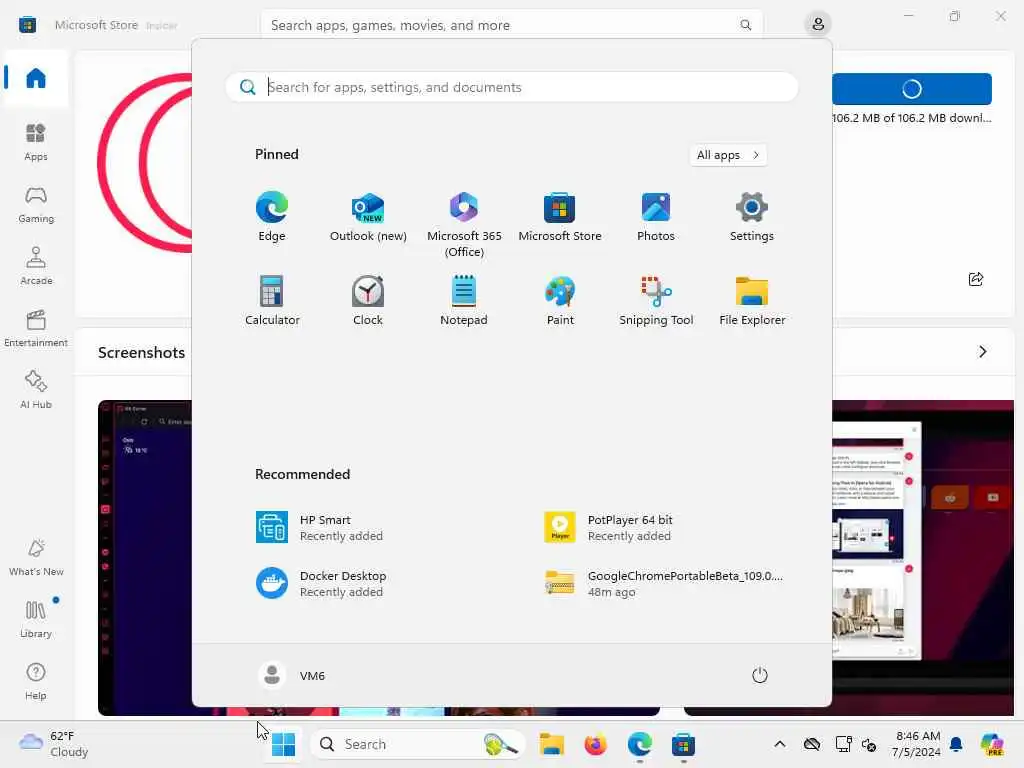Open What's New in Store sidebar

36,557
